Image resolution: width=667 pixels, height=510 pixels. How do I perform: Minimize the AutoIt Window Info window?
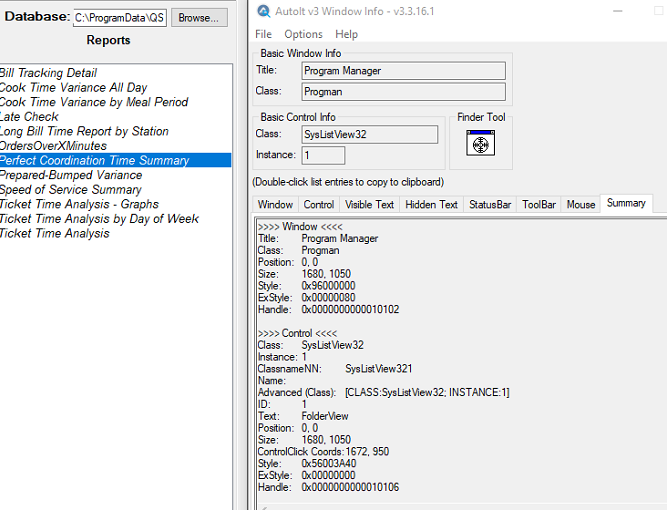[x=618, y=11]
